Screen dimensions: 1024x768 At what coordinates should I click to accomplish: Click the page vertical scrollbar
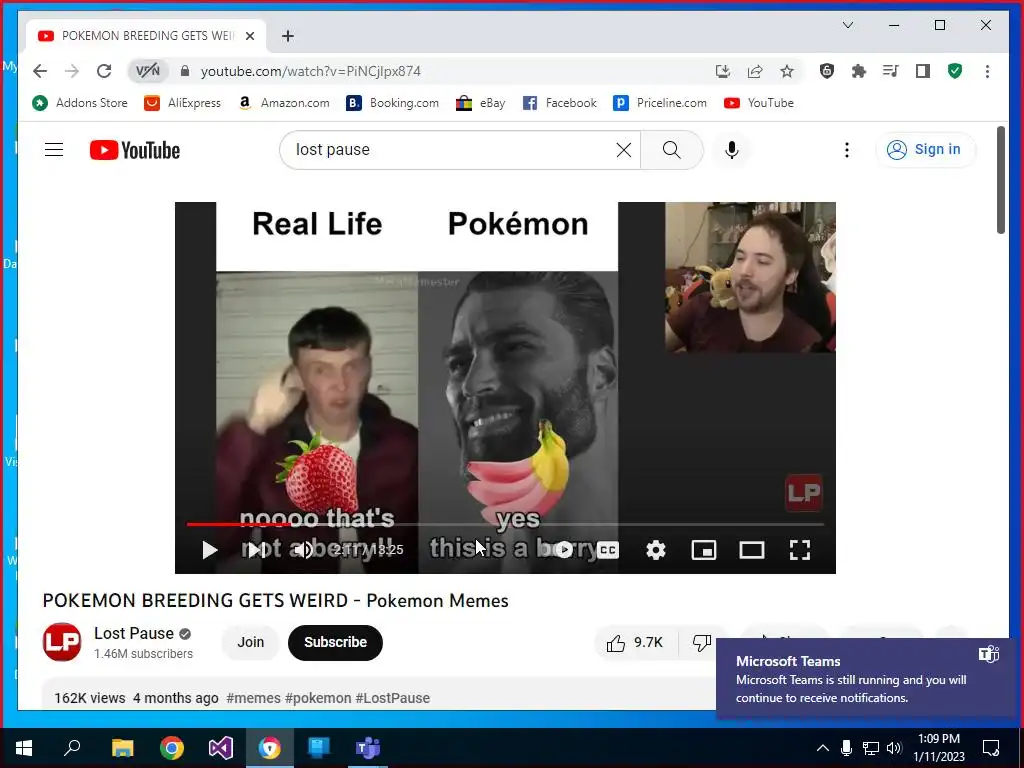1000,180
